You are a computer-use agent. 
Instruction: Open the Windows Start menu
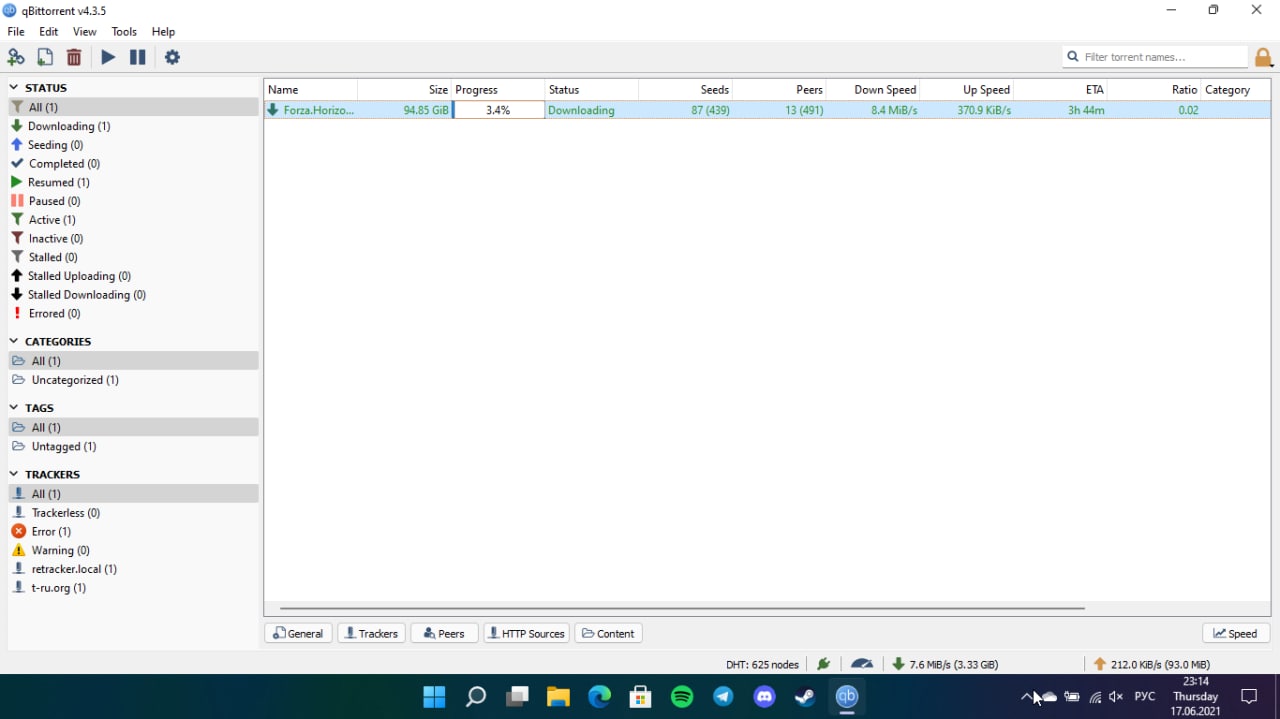pyautogui.click(x=434, y=697)
